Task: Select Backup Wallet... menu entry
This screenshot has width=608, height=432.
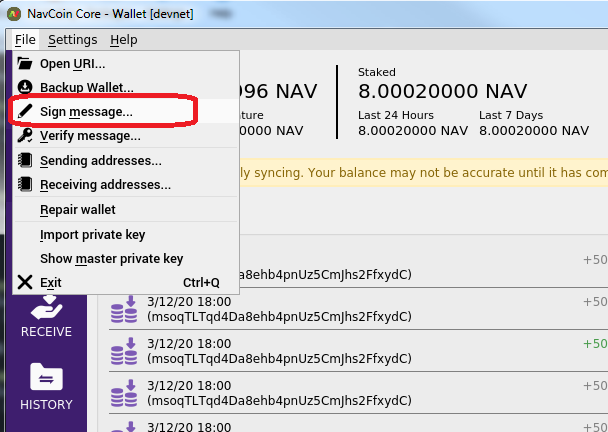Action: pyautogui.click(x=126, y=88)
